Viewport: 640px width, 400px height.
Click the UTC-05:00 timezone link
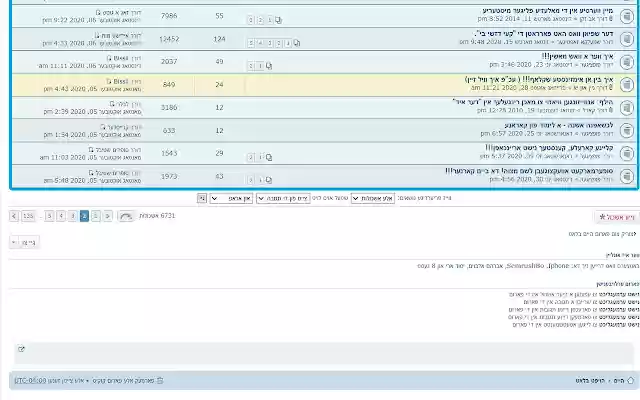[31, 380]
